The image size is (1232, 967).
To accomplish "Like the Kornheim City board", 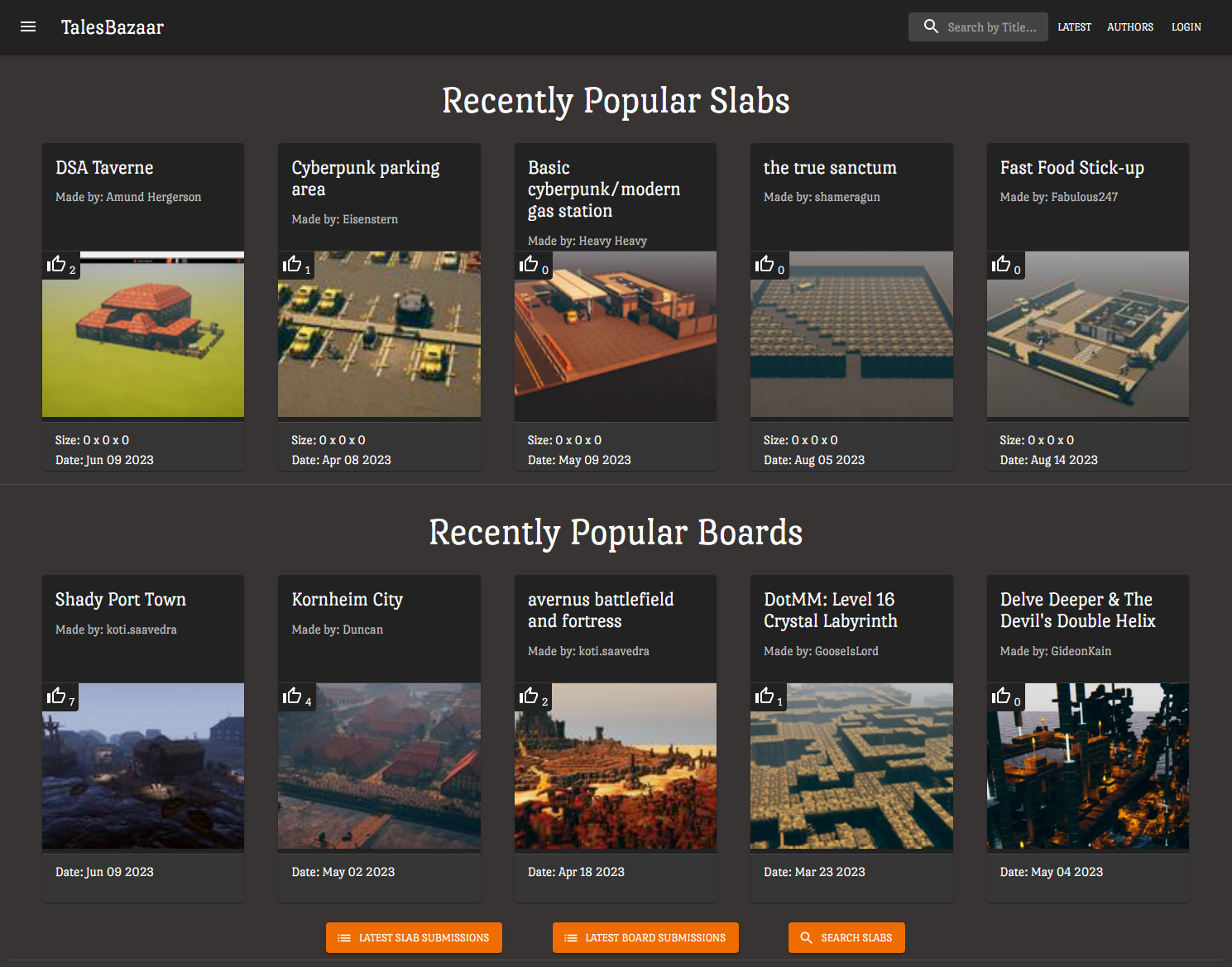I will click(x=293, y=696).
